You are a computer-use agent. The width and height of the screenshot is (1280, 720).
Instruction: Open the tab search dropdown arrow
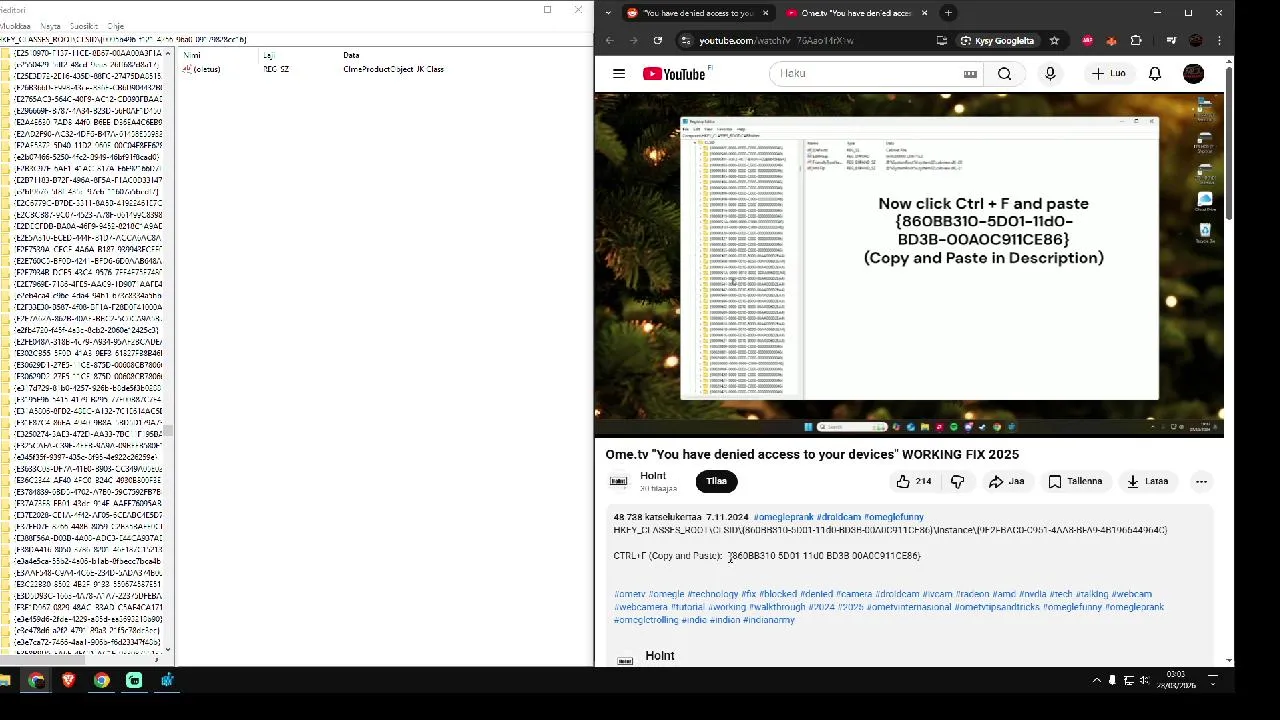tap(608, 13)
